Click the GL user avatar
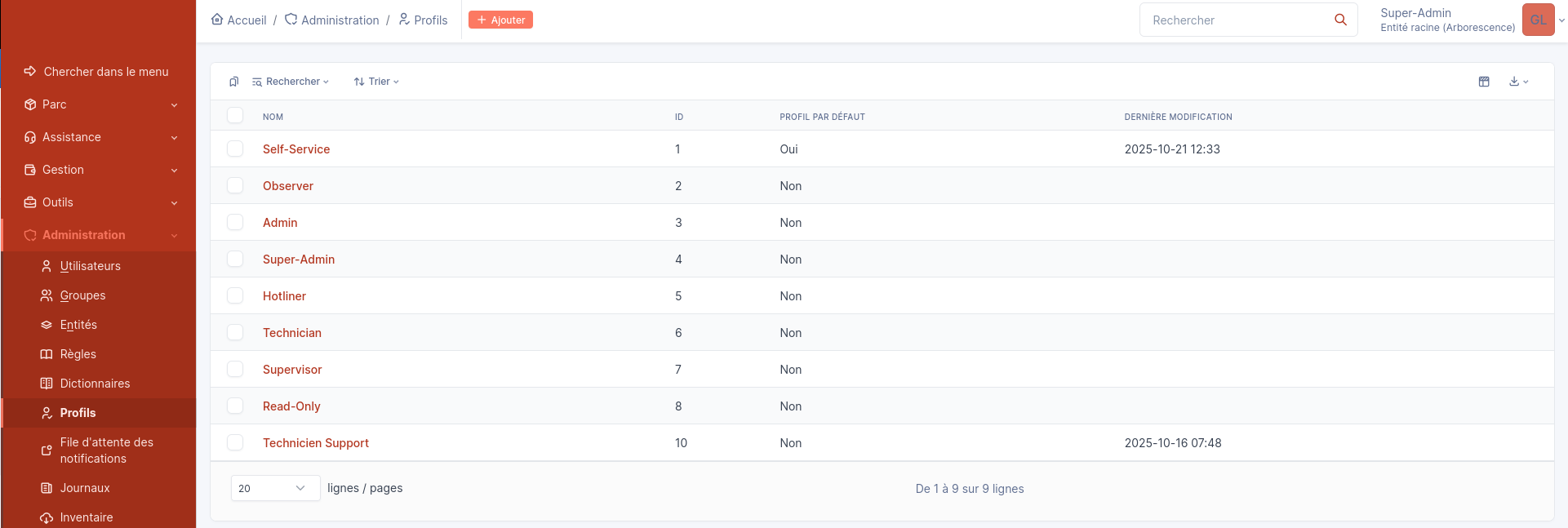The width and height of the screenshot is (1568, 528). (1538, 20)
